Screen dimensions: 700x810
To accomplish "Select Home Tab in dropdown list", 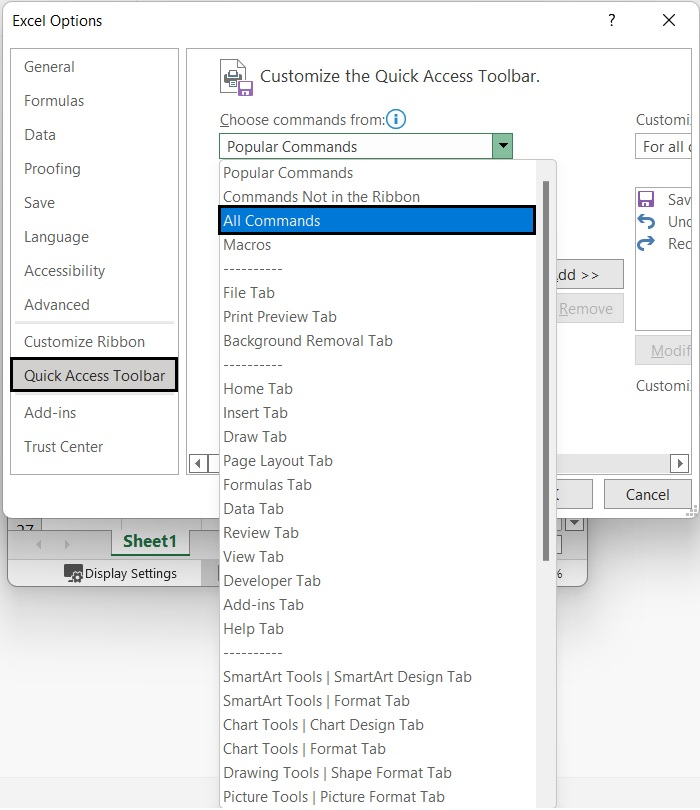I will click(x=377, y=389).
